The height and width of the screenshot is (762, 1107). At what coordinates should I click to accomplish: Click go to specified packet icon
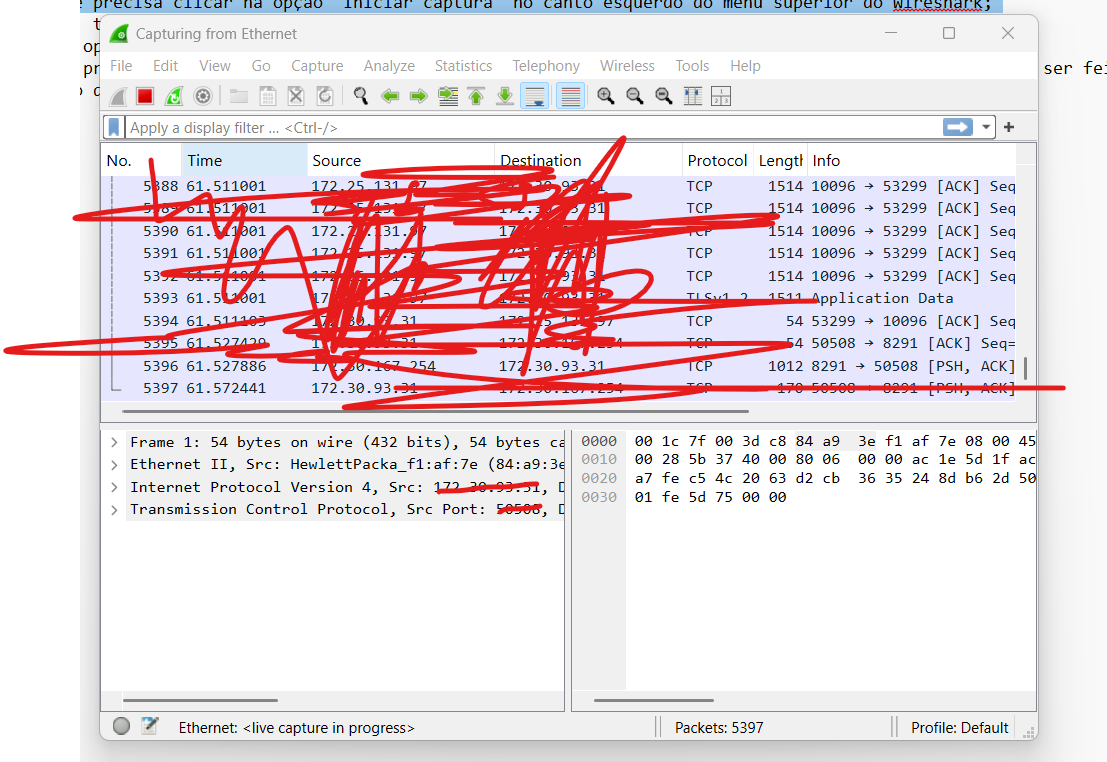click(448, 96)
